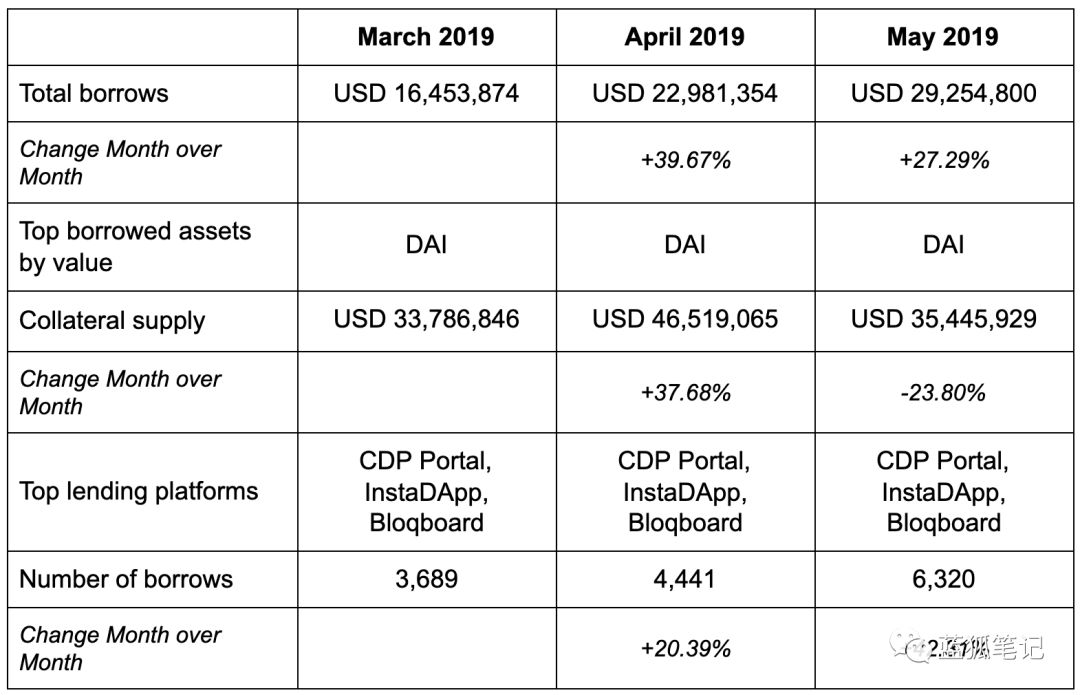Select March's CDP Portal, InstaDApp, Bloqboard cell
The height and width of the screenshot is (695, 1080).
tap(426, 492)
